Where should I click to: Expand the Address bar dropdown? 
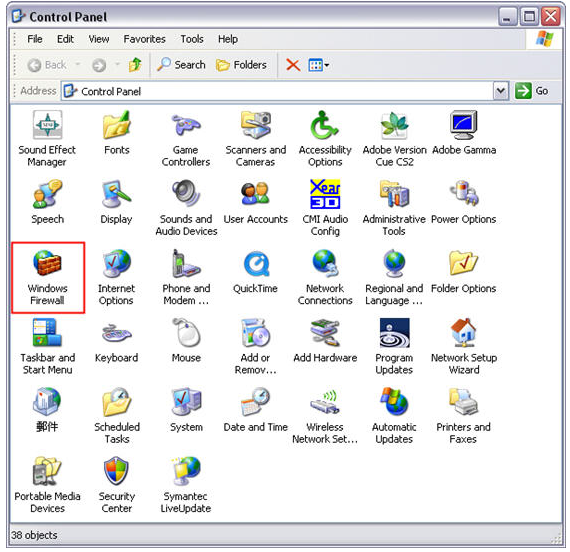point(501,91)
